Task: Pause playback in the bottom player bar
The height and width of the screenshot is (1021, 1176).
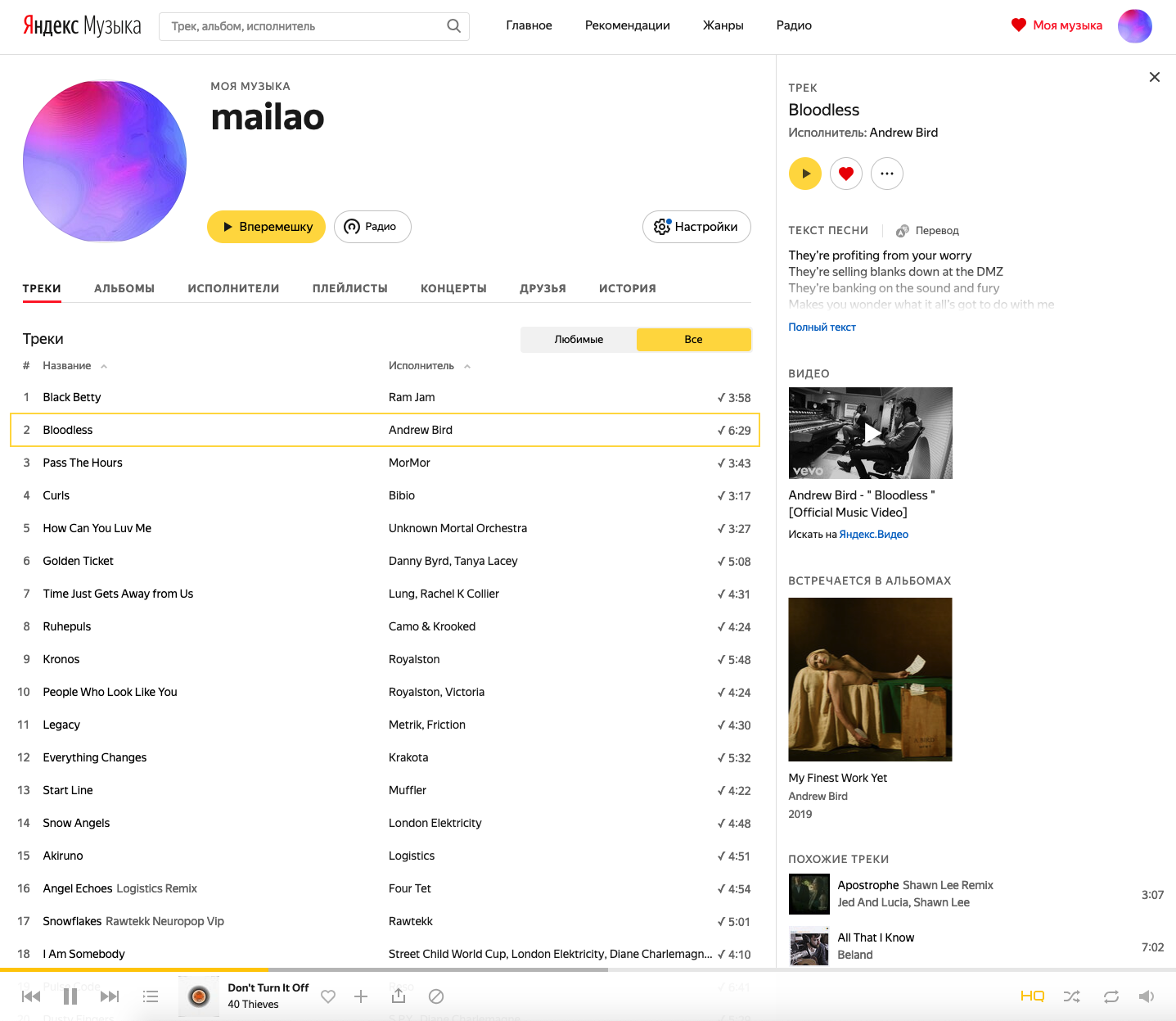Action: [x=70, y=996]
